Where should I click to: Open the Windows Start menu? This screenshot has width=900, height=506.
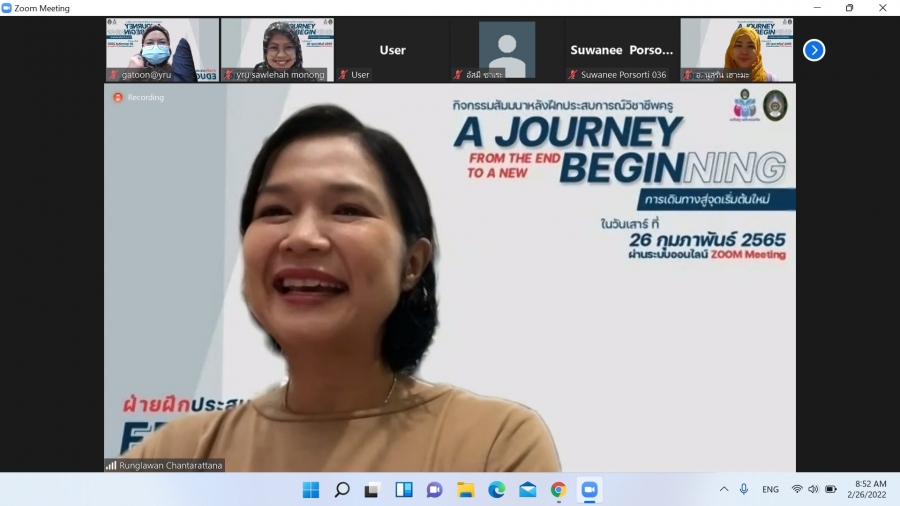point(311,489)
